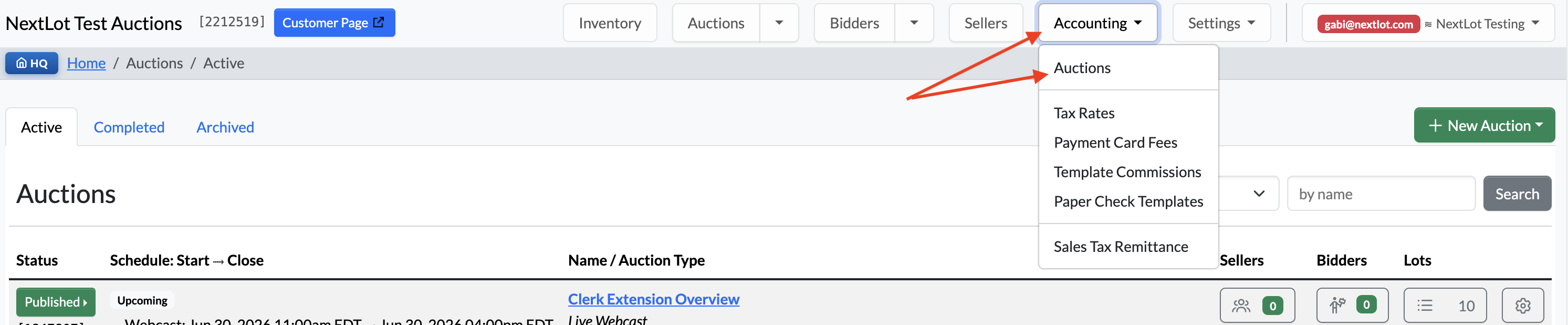Click the HQ home icon button

32,63
